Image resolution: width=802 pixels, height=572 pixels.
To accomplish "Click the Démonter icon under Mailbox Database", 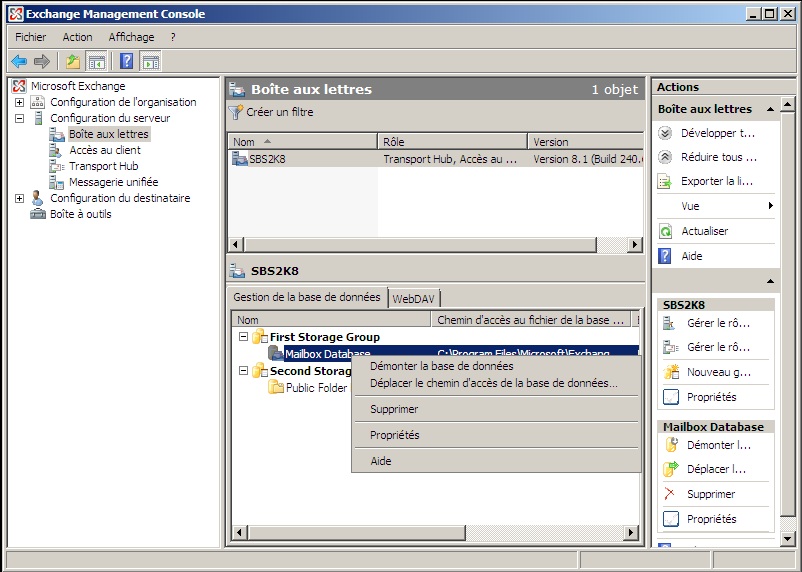I will 671,445.
